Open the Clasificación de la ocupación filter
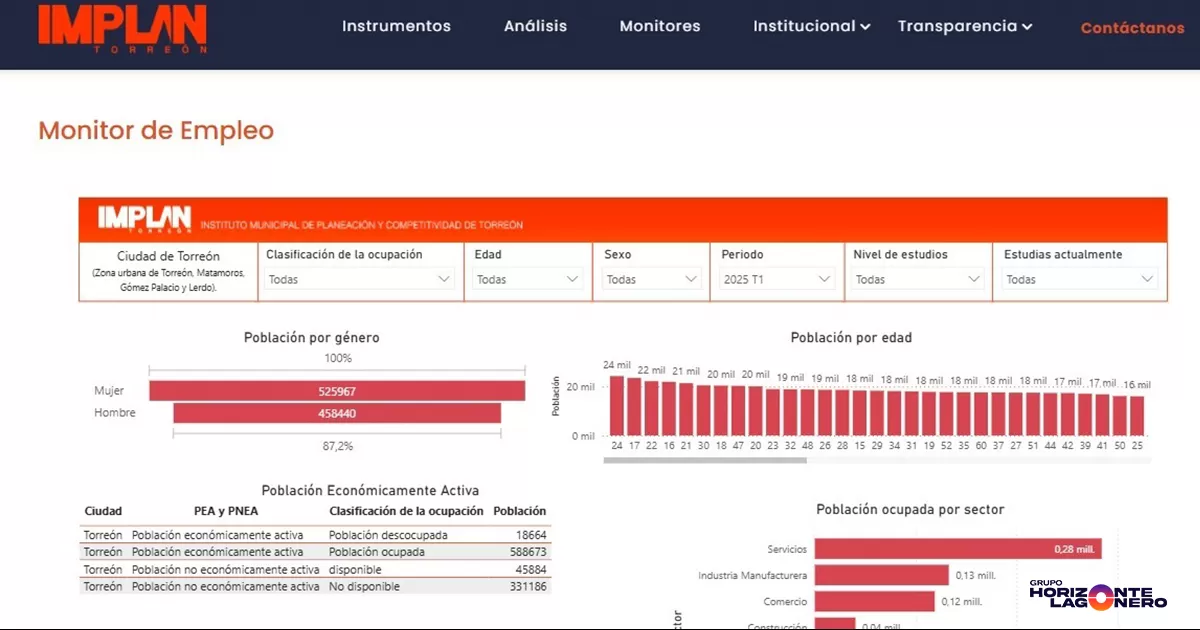Image resolution: width=1200 pixels, height=630 pixels. tap(359, 279)
